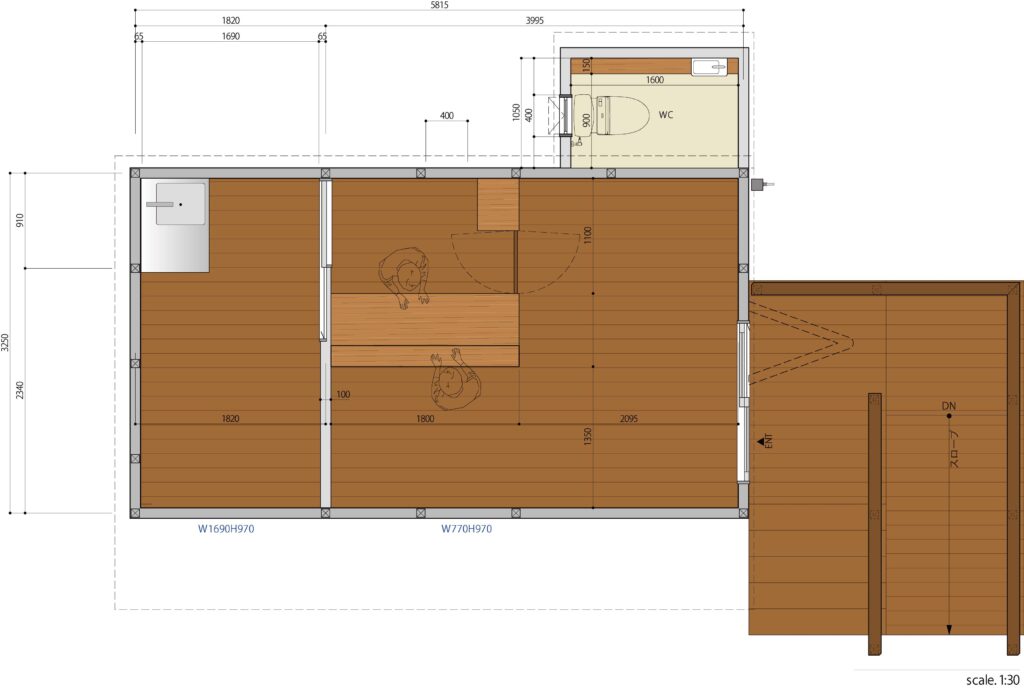
Task: Click the 1600 dimension inside WC
Action: tap(654, 79)
